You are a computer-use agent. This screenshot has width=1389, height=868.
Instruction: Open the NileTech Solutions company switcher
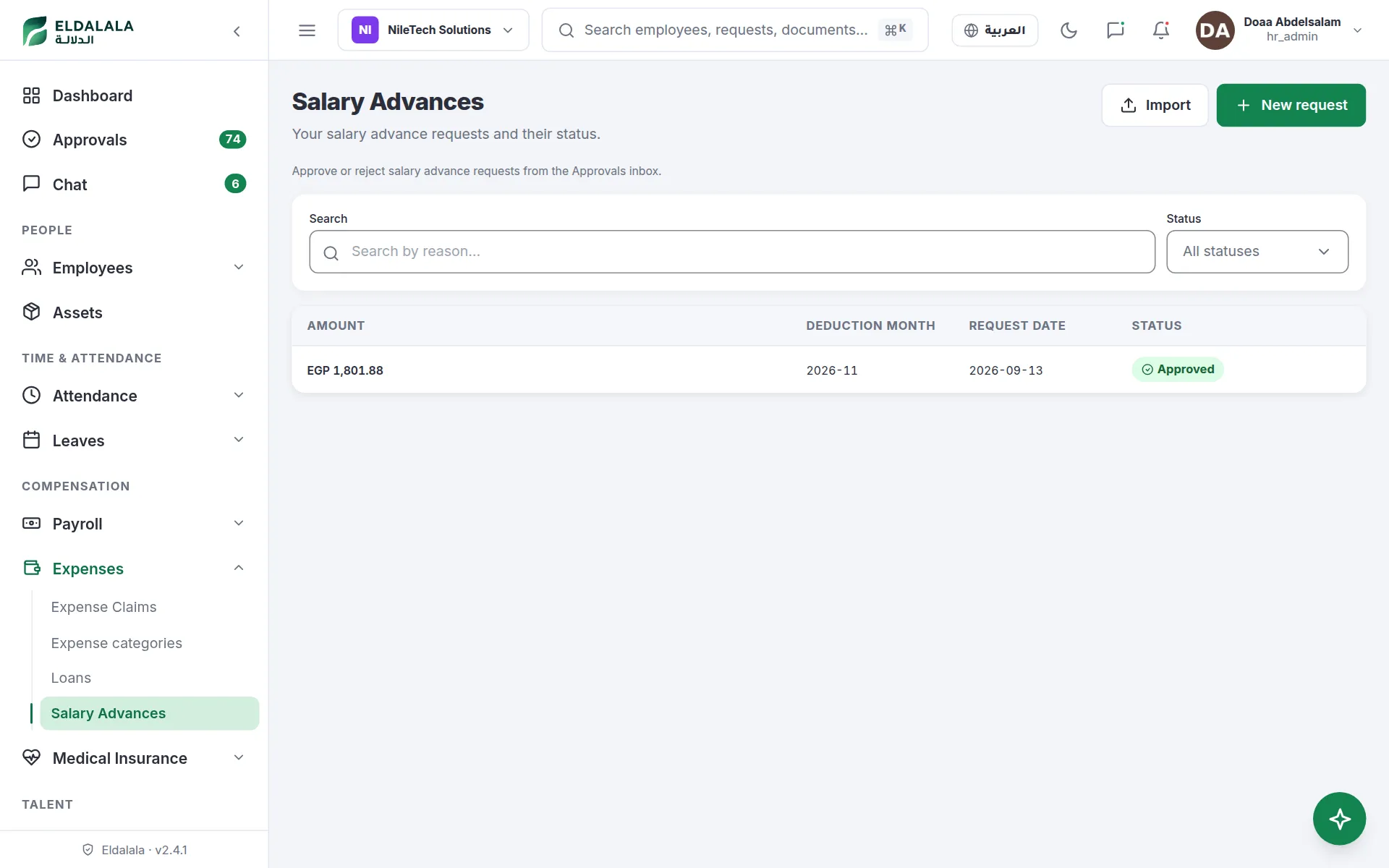pos(433,30)
